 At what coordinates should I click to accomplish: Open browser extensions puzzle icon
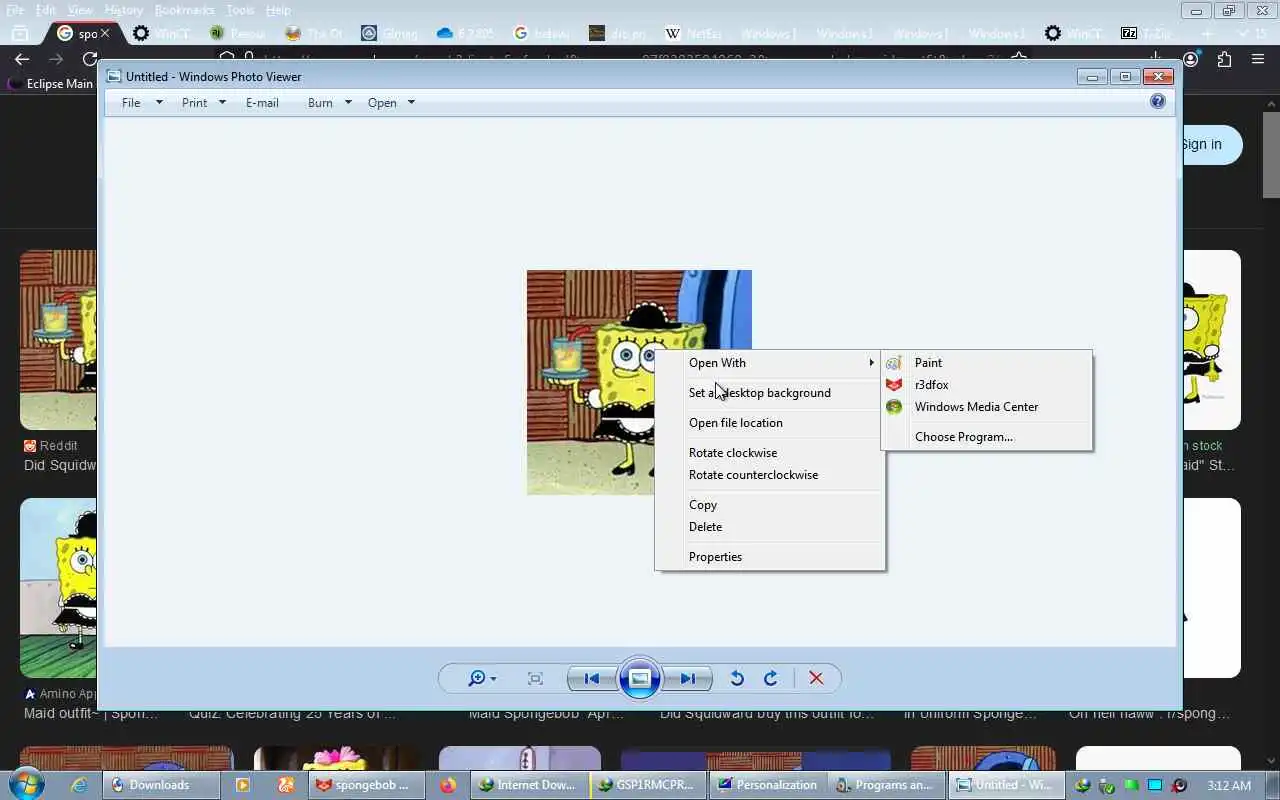point(1224,59)
